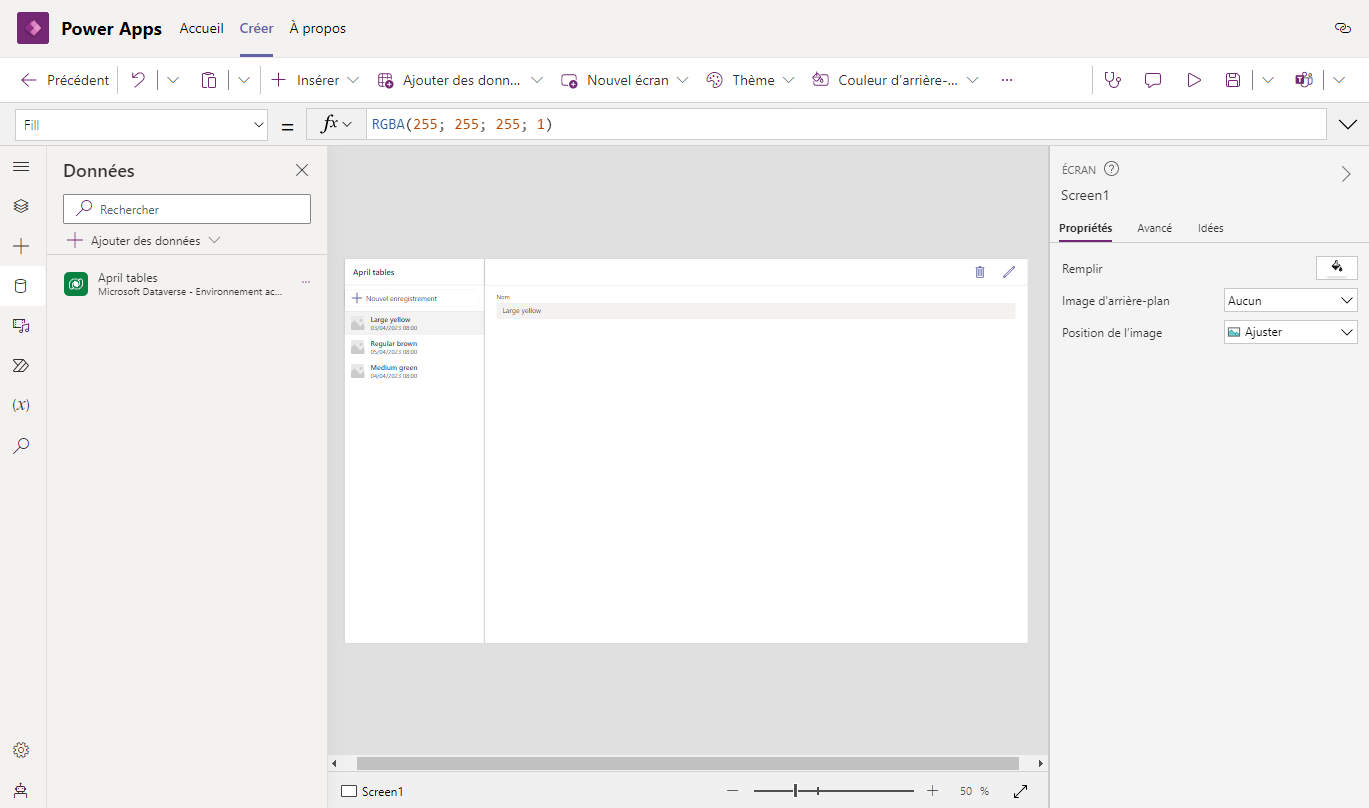Preview the app with play icon
This screenshot has width=1369, height=808.
click(x=1194, y=80)
